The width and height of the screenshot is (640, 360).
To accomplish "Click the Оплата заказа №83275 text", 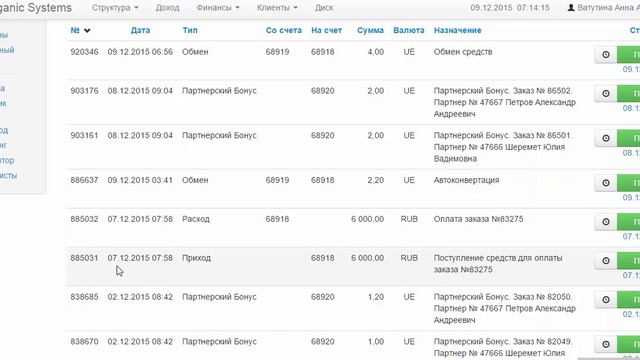I will point(478,219).
